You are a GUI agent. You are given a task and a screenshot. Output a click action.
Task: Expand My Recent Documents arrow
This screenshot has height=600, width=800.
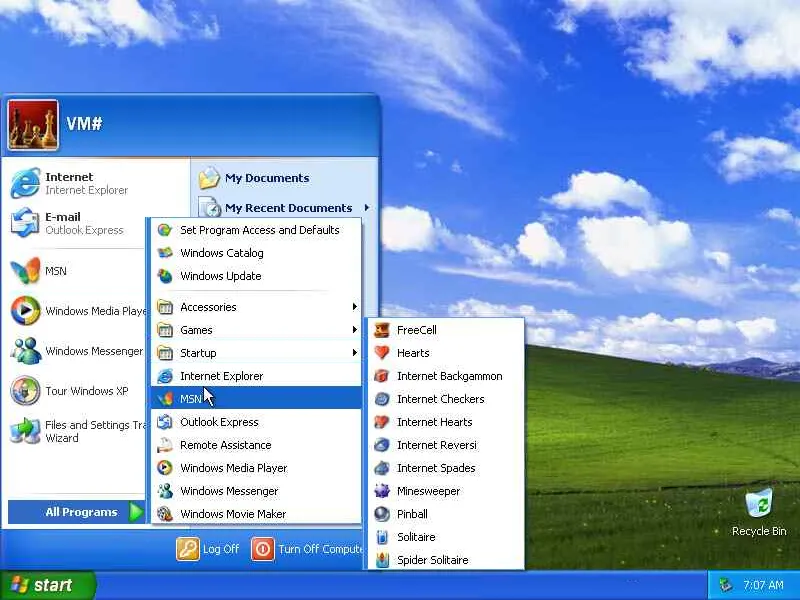click(x=367, y=208)
